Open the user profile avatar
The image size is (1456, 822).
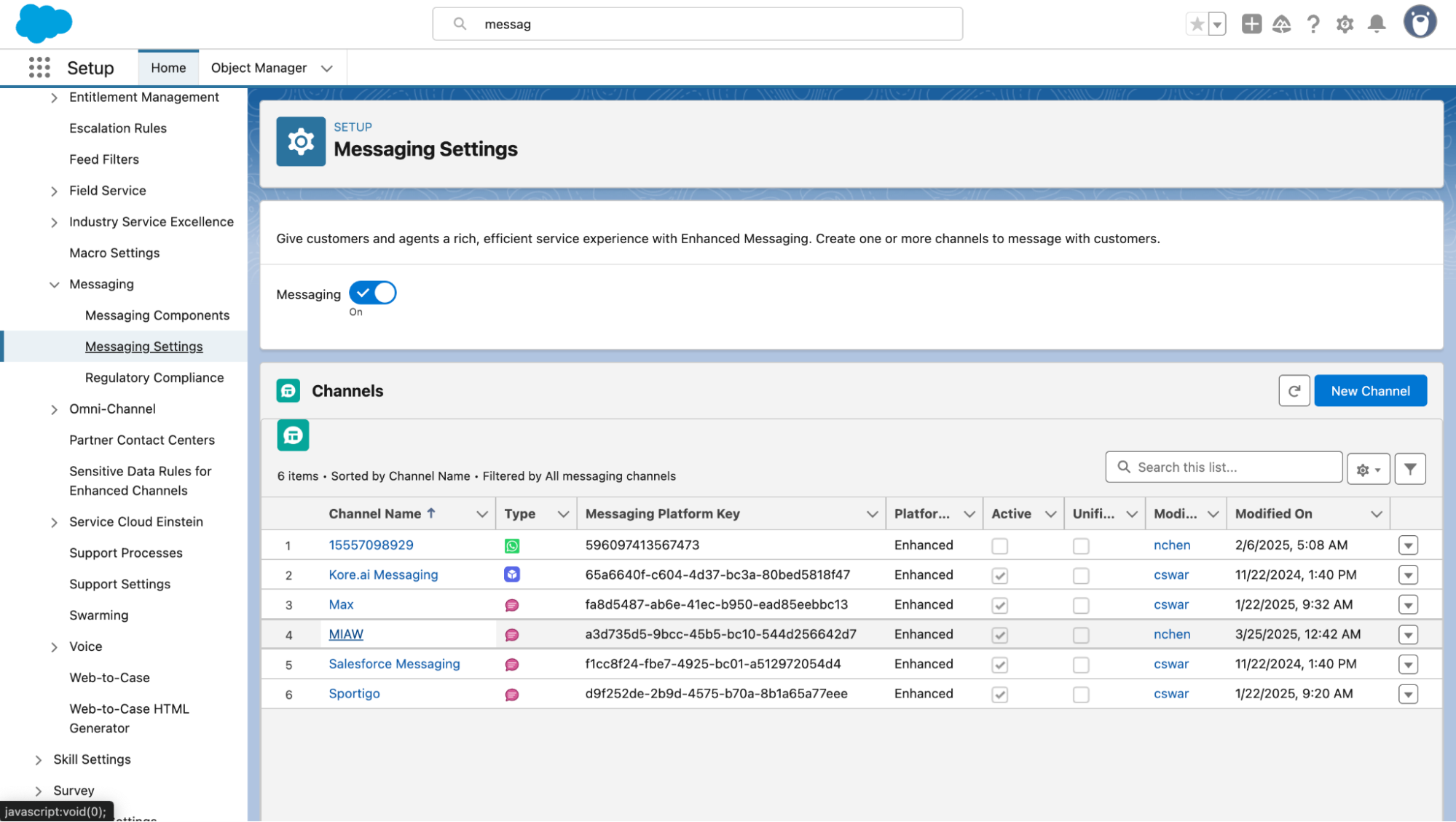tap(1420, 22)
